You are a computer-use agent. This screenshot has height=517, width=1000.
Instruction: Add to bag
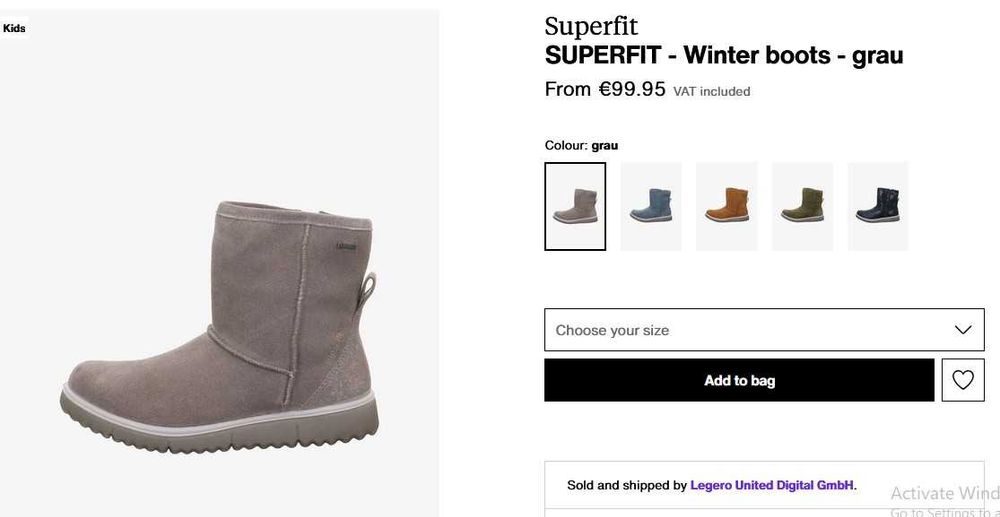point(739,380)
